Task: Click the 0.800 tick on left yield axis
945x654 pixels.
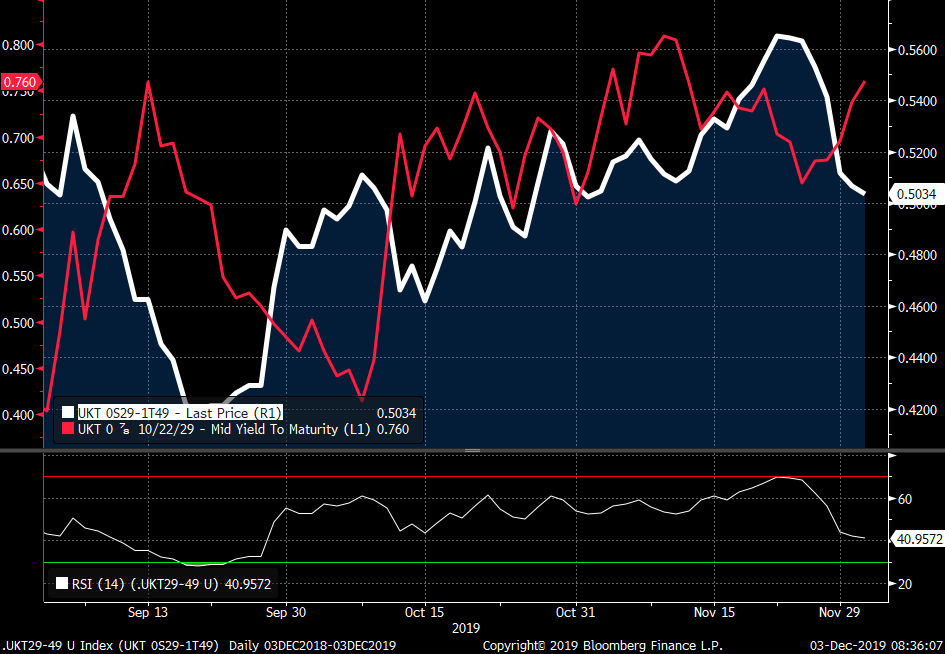Action: click(20, 45)
